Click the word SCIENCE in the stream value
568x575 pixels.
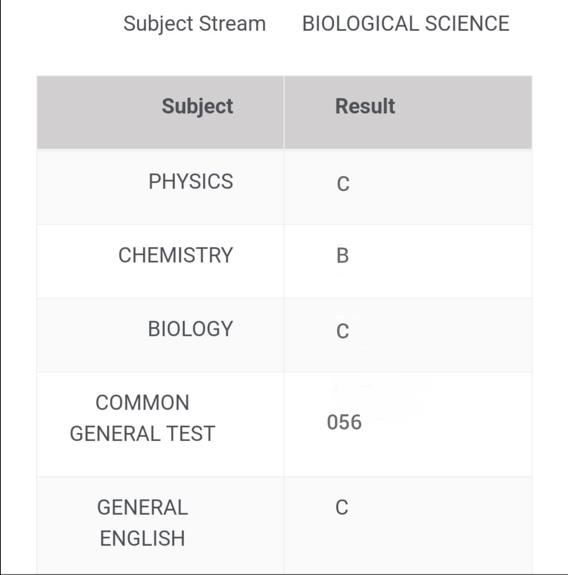click(467, 23)
